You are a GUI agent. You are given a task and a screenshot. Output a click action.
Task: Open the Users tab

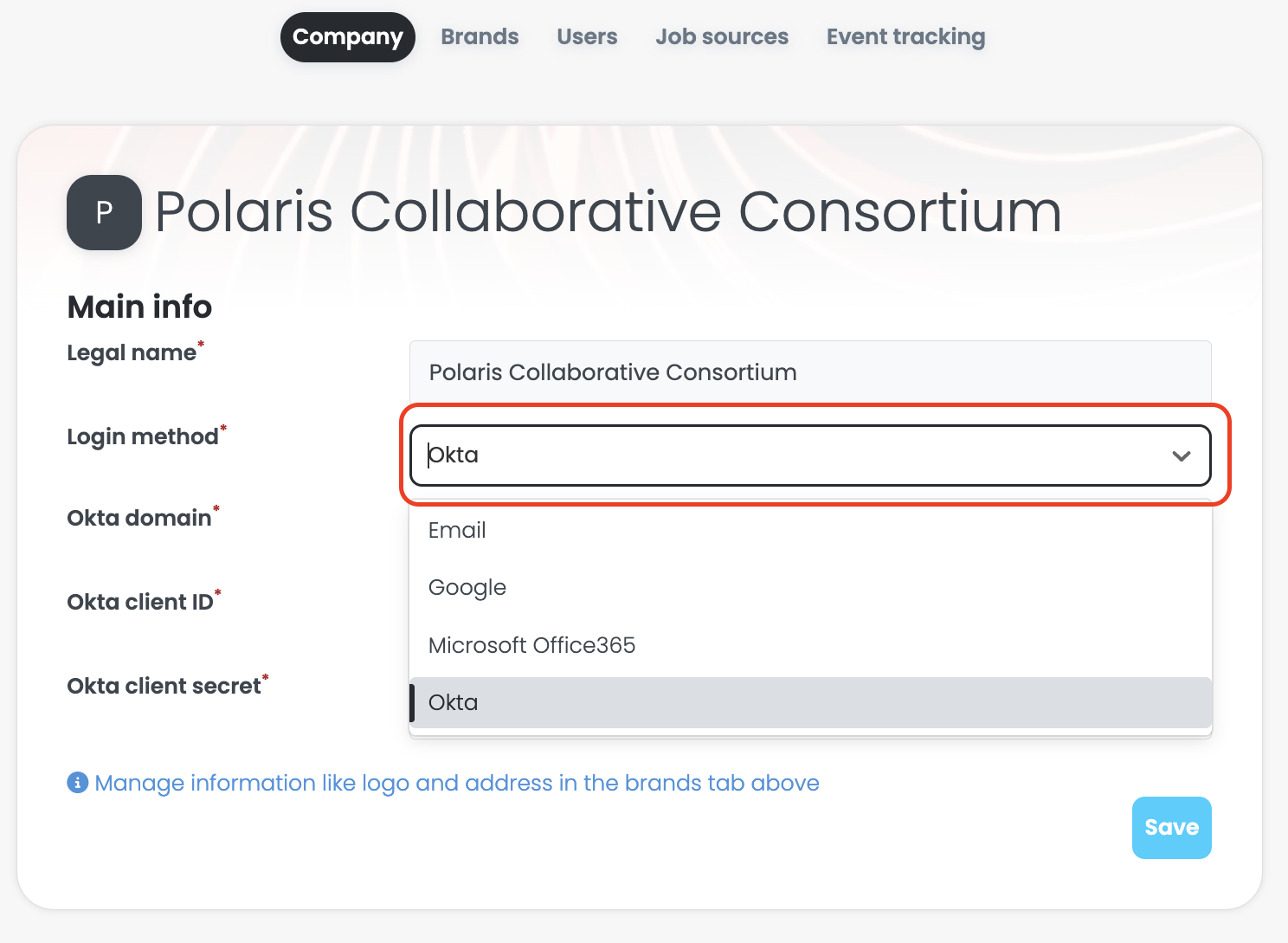587,36
